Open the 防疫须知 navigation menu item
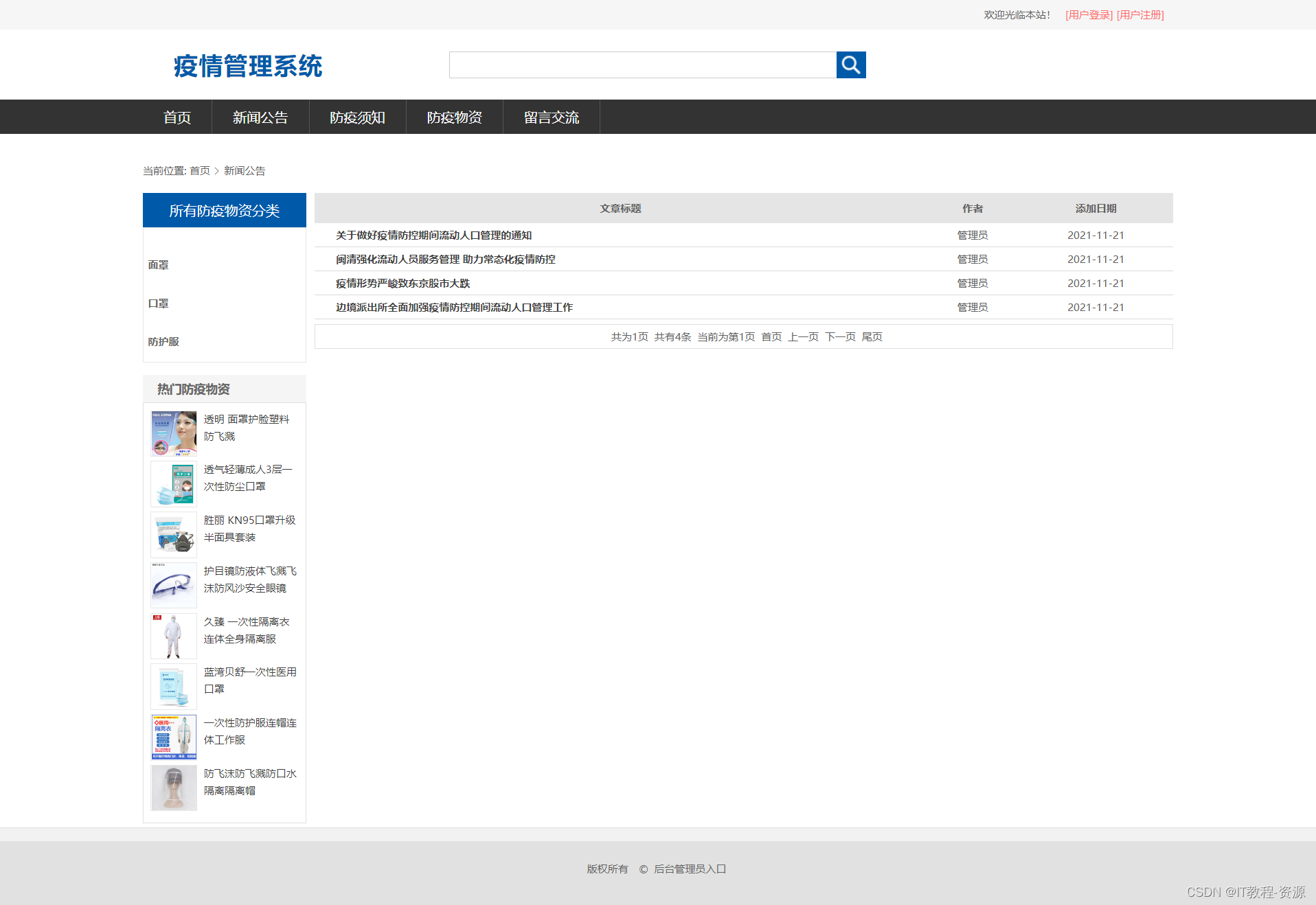 click(x=357, y=117)
